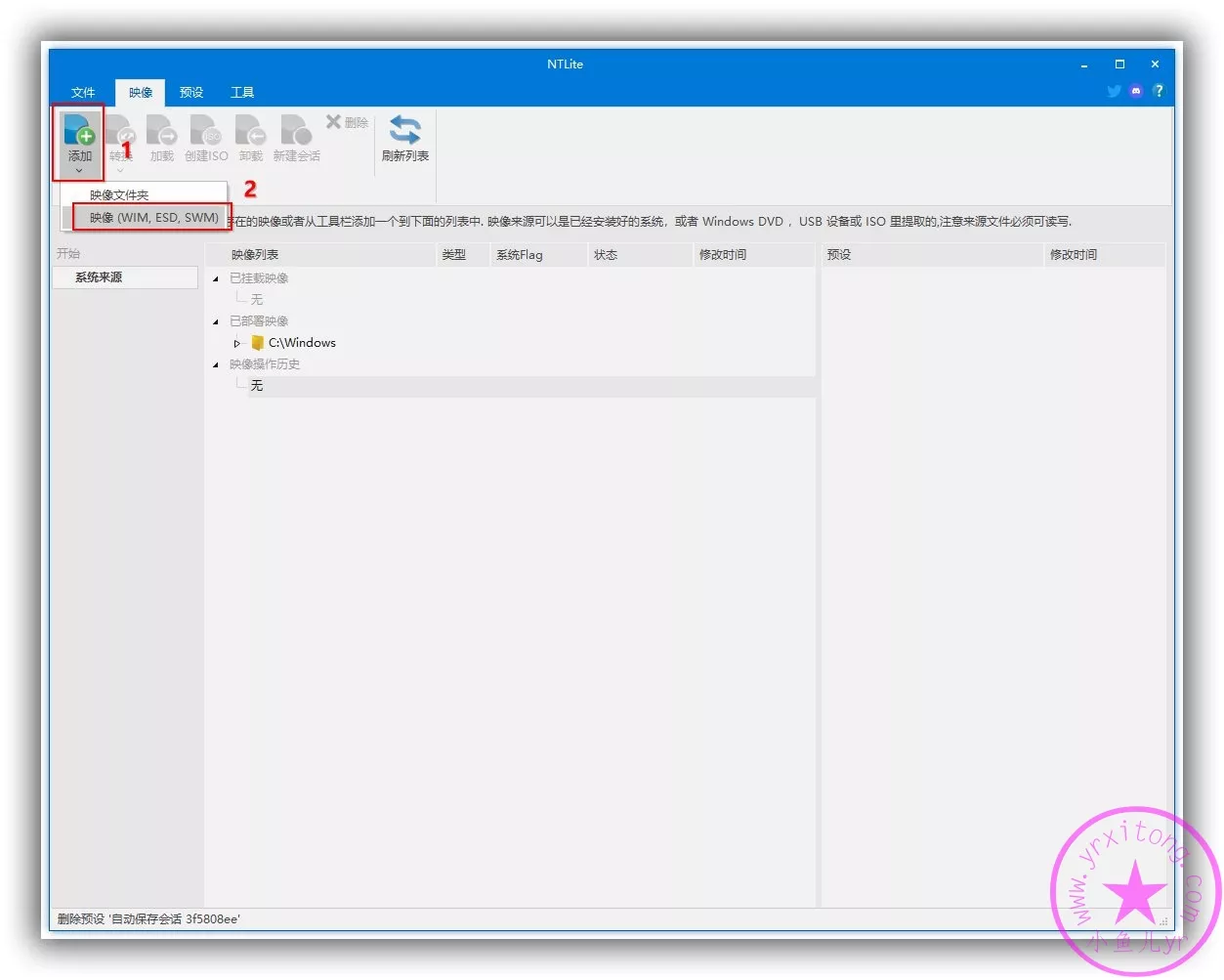Switch to the 预设 tab

[191, 93]
